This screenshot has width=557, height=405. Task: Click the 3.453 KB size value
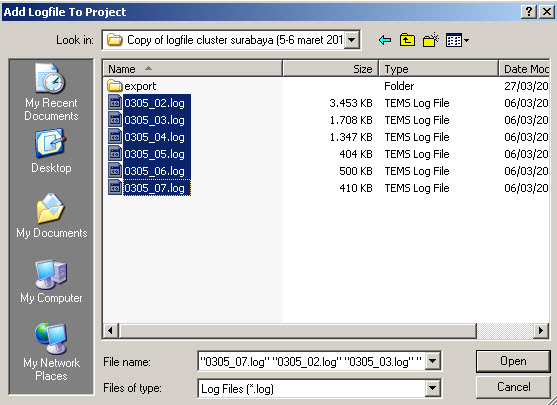coord(351,103)
